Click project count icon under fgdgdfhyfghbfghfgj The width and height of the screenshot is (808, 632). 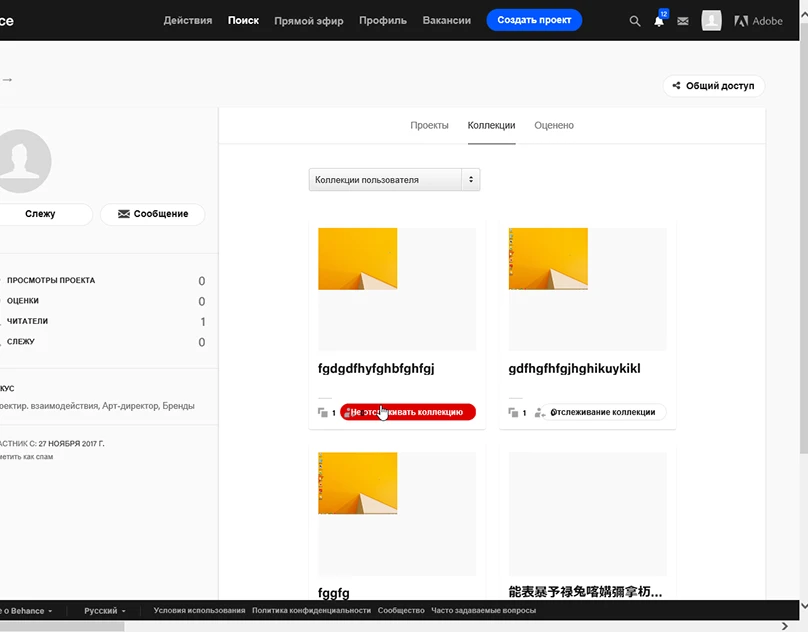click(323, 412)
